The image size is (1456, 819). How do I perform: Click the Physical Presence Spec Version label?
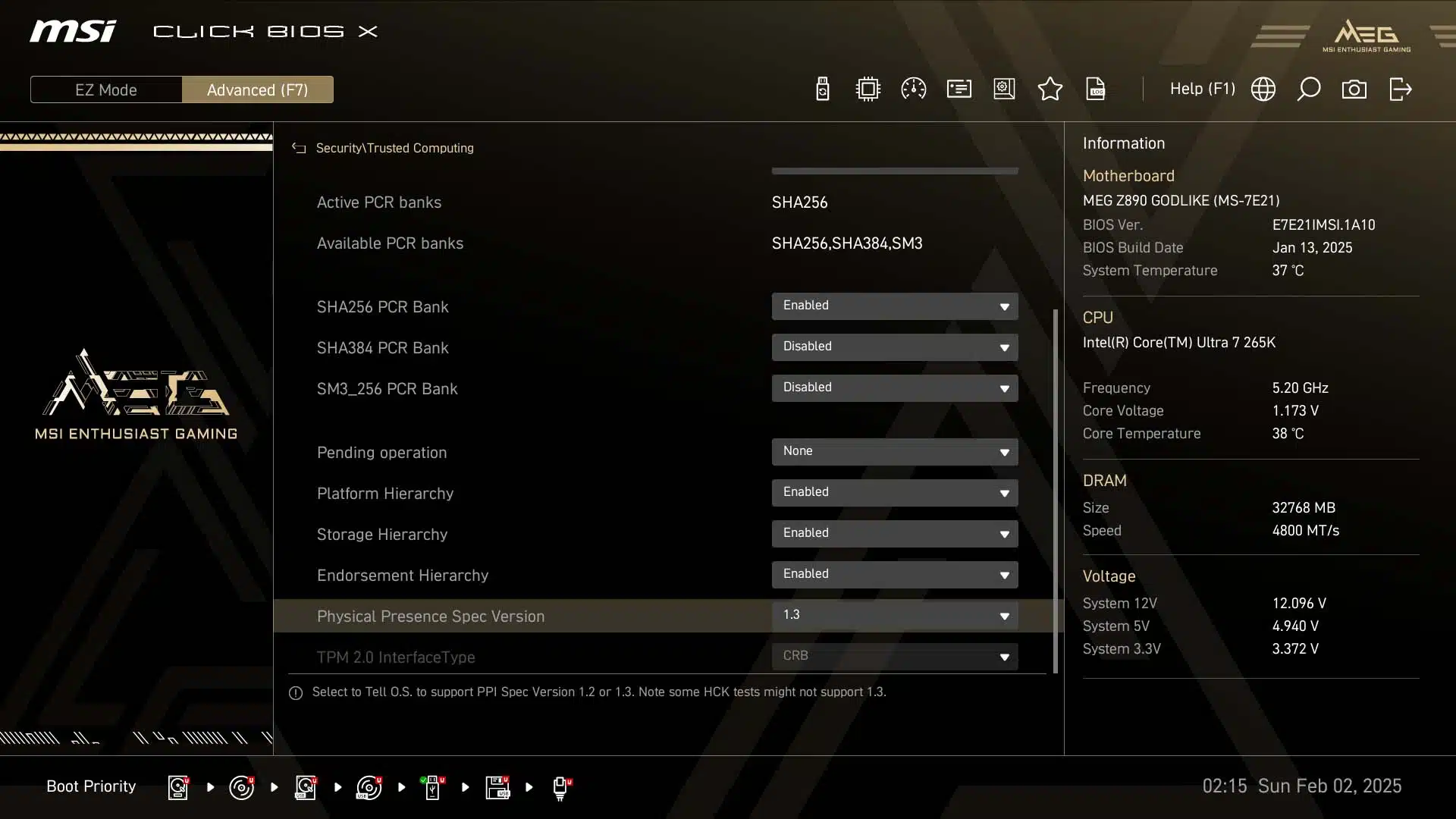[x=431, y=617]
